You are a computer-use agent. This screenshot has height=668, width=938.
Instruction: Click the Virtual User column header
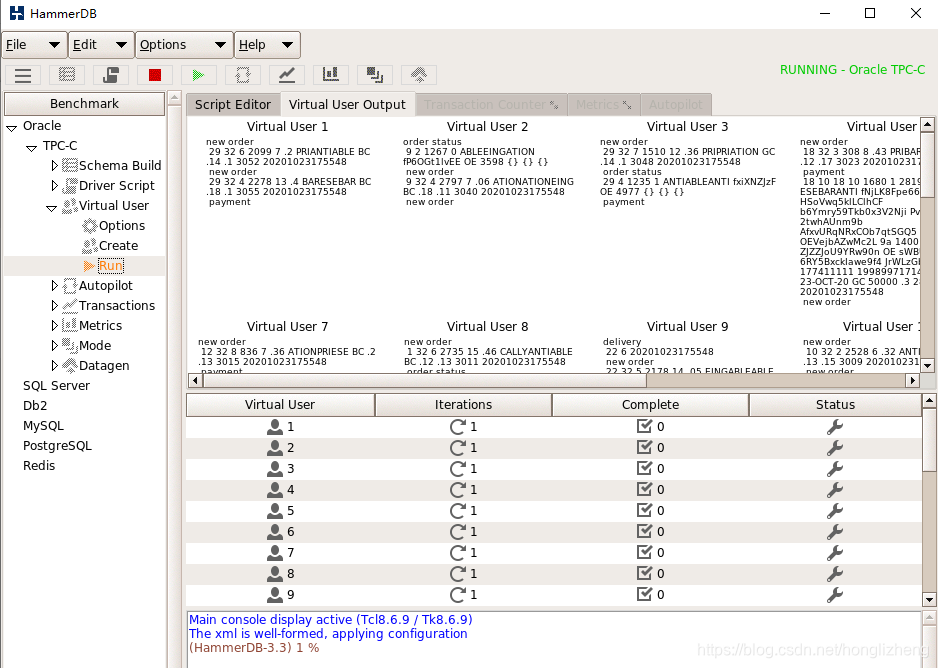280,405
